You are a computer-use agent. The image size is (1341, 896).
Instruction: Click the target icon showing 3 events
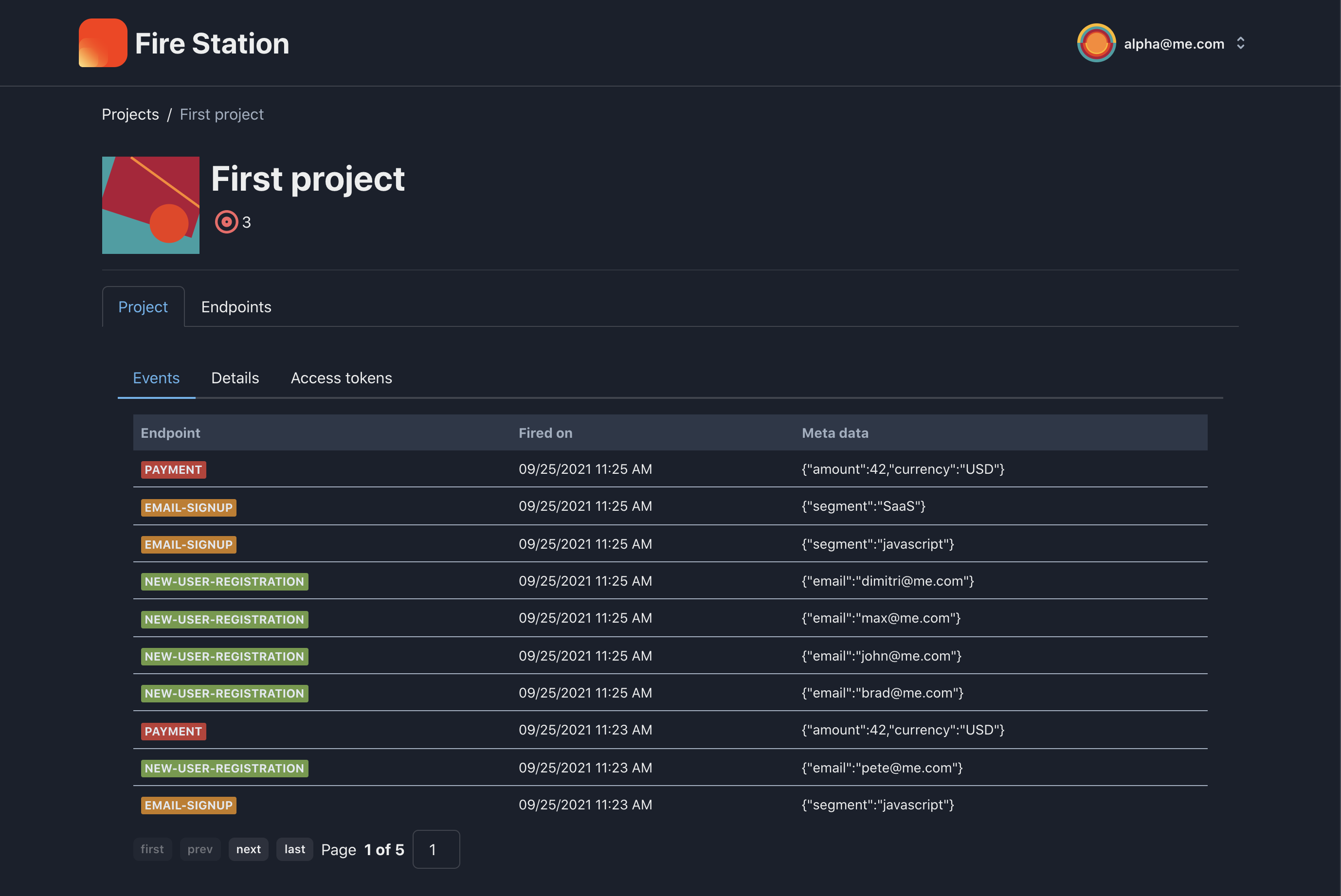click(227, 222)
